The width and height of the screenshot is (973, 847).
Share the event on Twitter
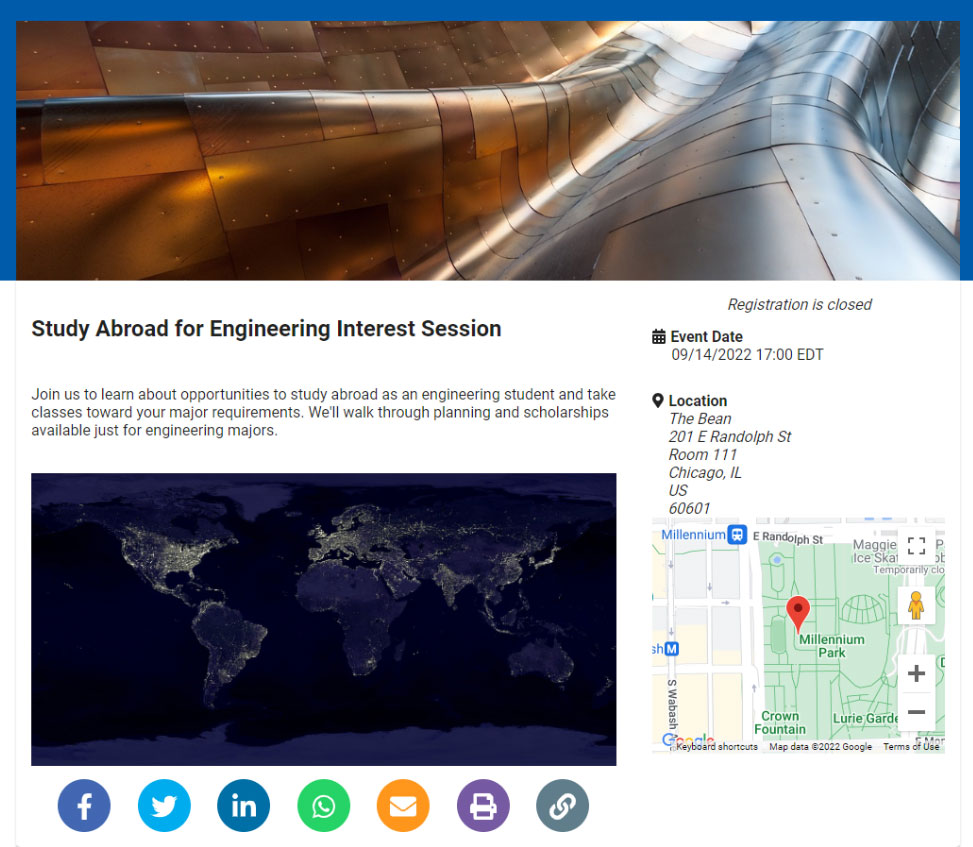click(x=164, y=805)
